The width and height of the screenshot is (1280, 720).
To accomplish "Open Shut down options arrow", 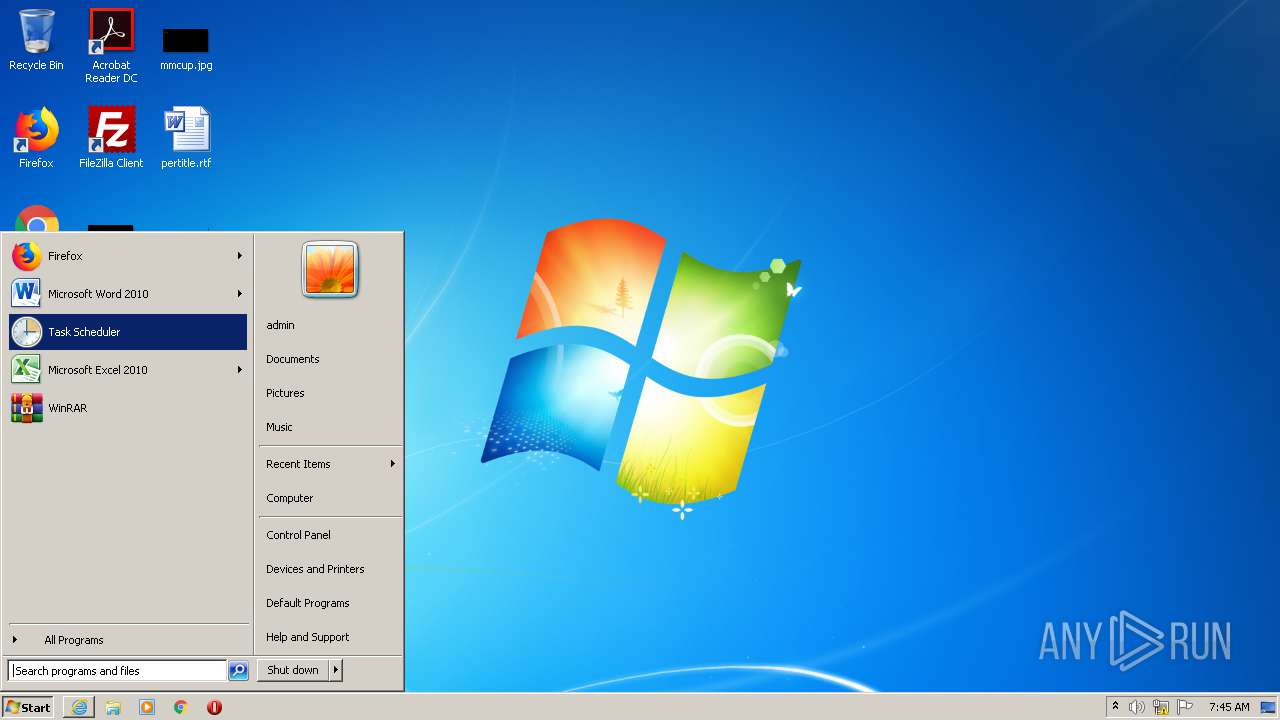I will click(x=336, y=670).
